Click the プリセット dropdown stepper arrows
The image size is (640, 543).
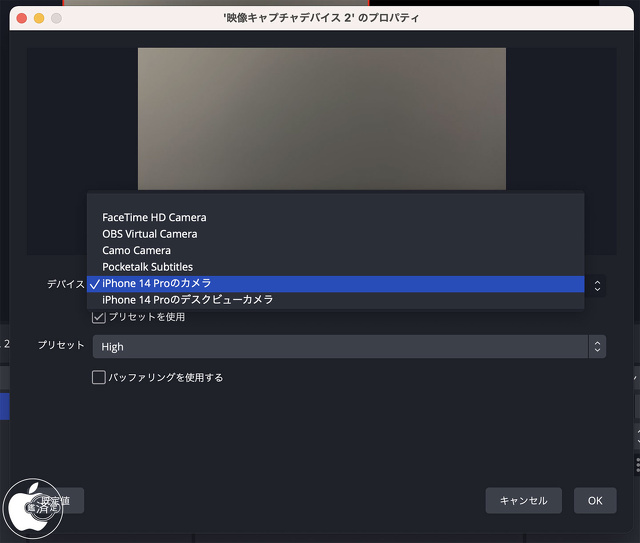point(597,347)
